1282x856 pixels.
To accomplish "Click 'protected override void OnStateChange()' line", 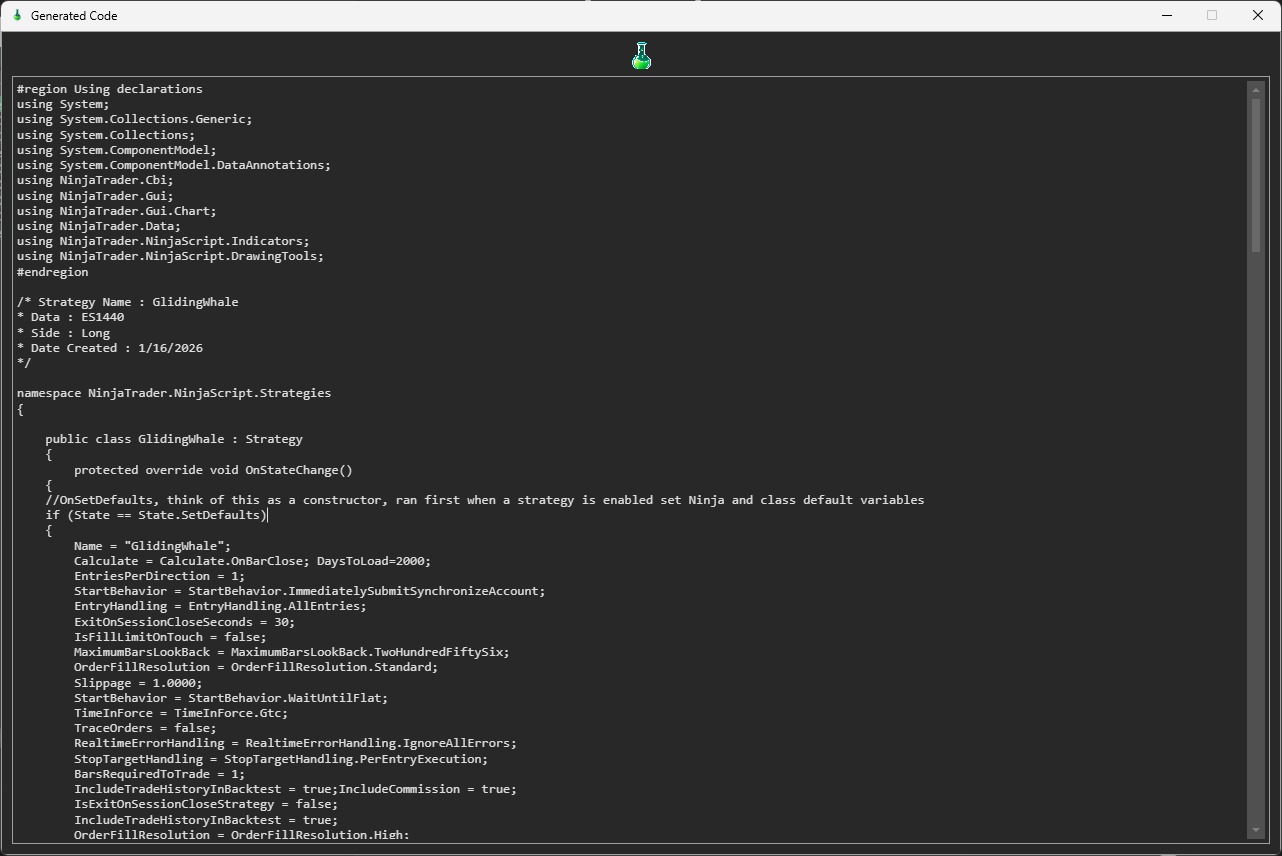I will click(213, 470).
